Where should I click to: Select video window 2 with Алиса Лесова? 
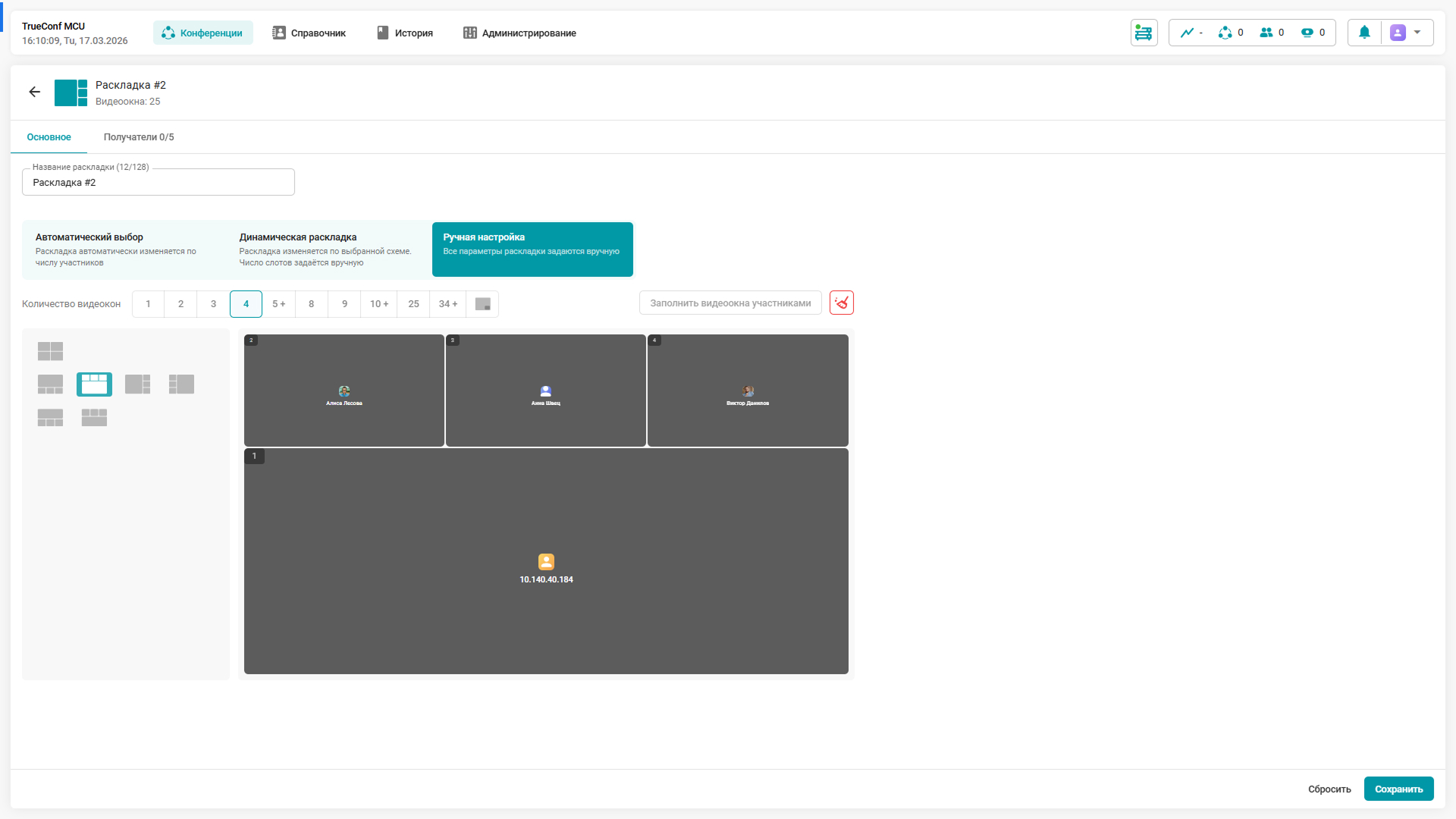tap(344, 391)
